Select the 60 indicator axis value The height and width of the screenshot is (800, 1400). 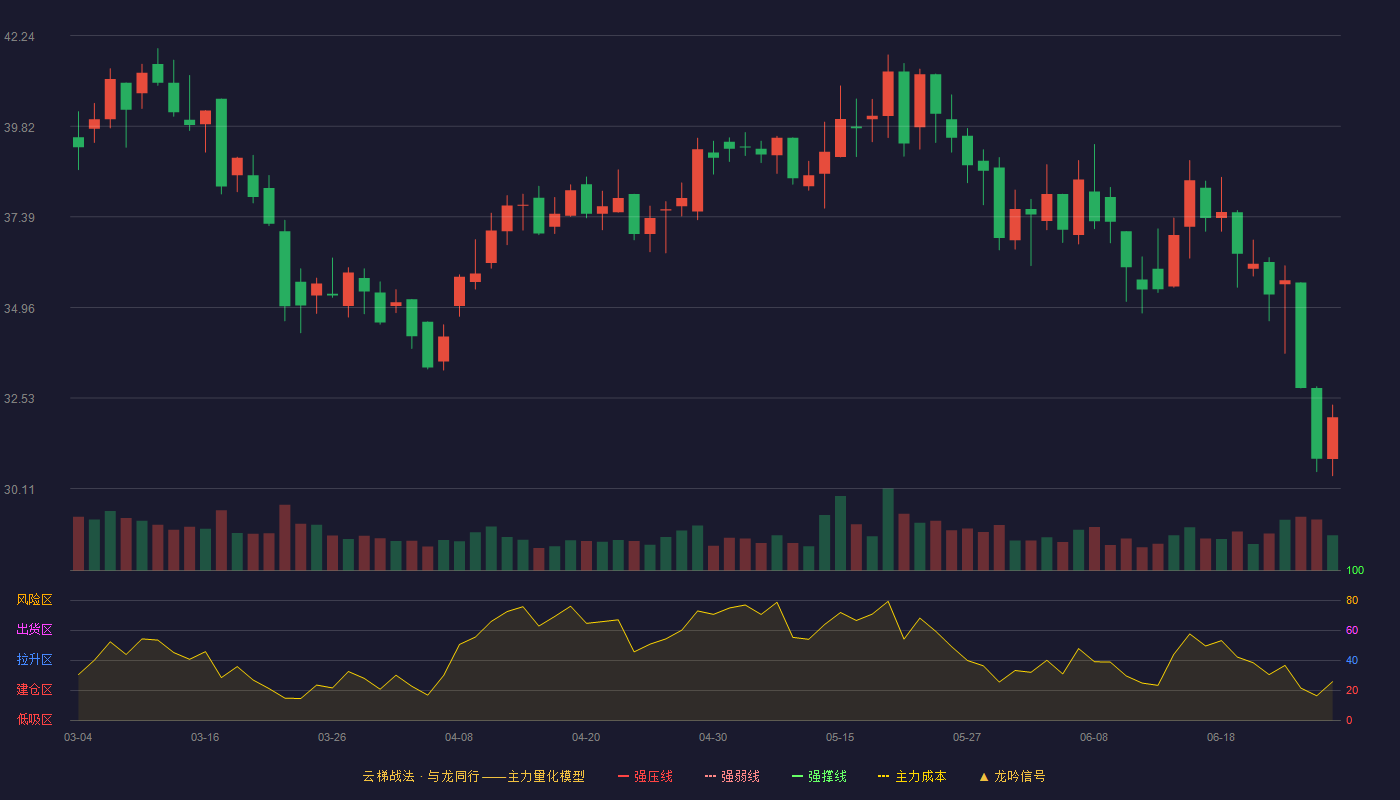[x=1352, y=631]
